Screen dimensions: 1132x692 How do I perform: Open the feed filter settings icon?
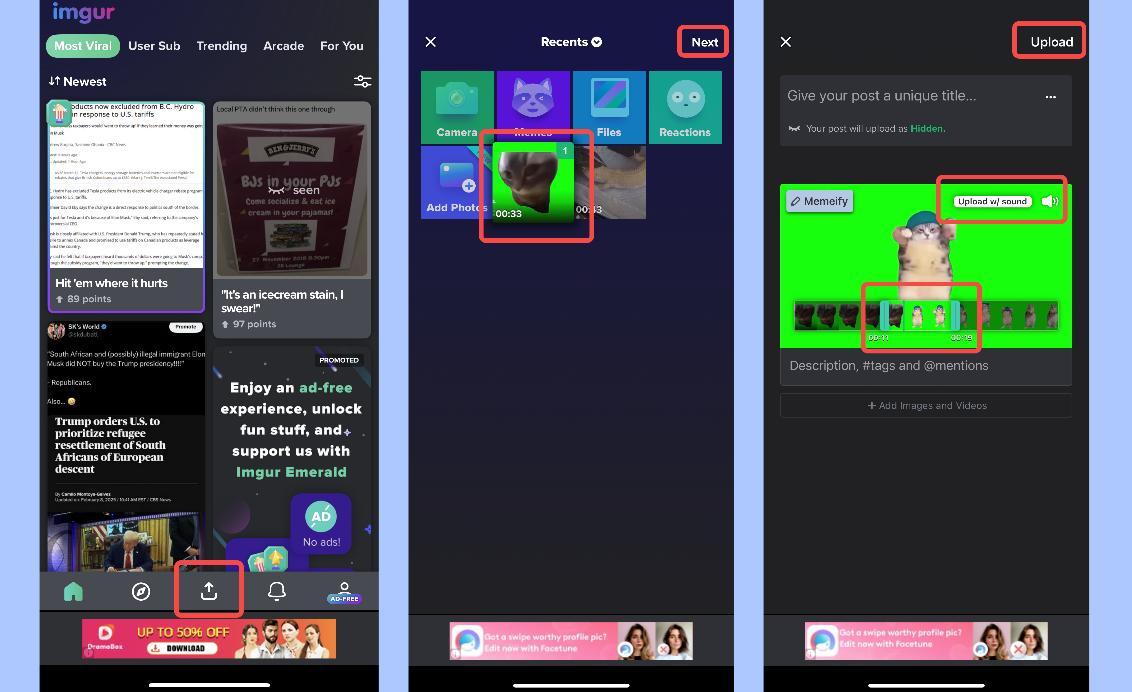(x=362, y=81)
